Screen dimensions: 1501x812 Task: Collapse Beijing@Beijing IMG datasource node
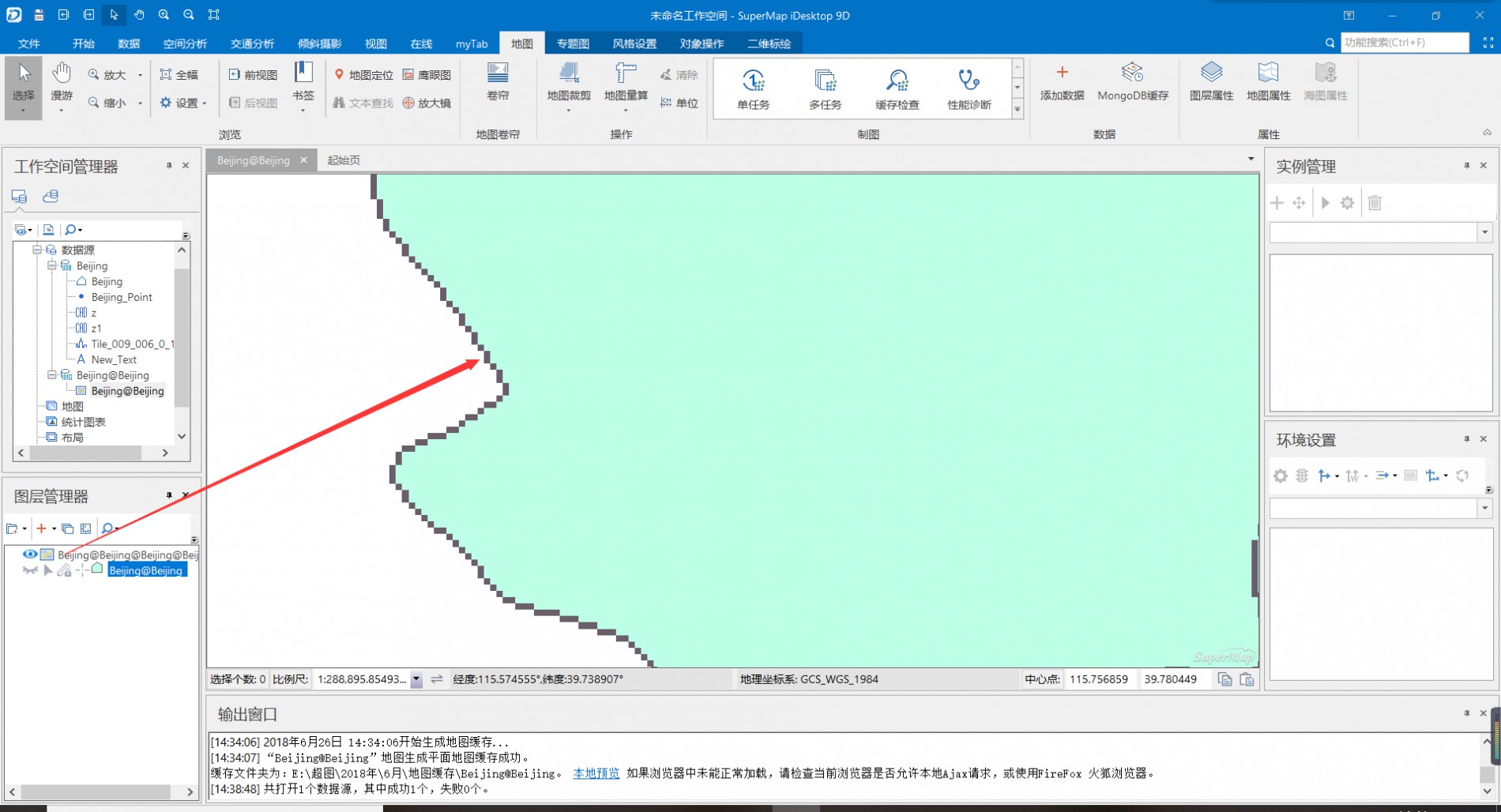click(x=51, y=375)
